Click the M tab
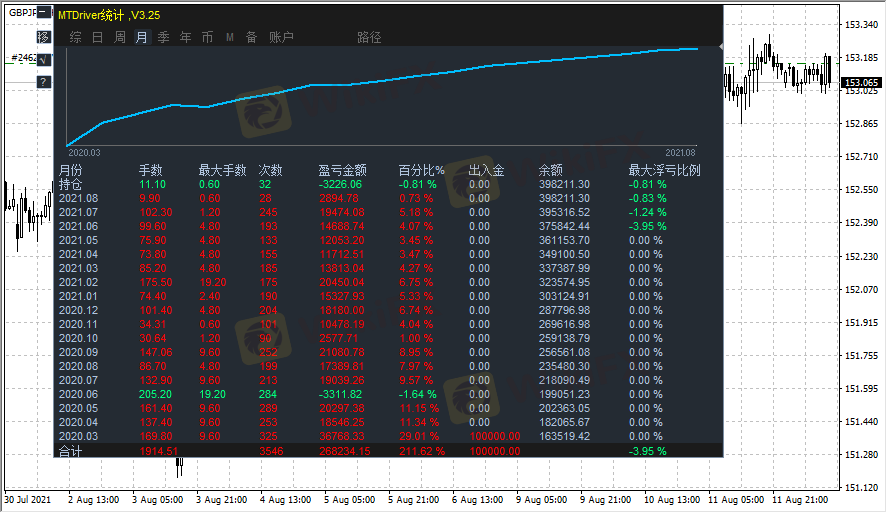 tap(229, 37)
